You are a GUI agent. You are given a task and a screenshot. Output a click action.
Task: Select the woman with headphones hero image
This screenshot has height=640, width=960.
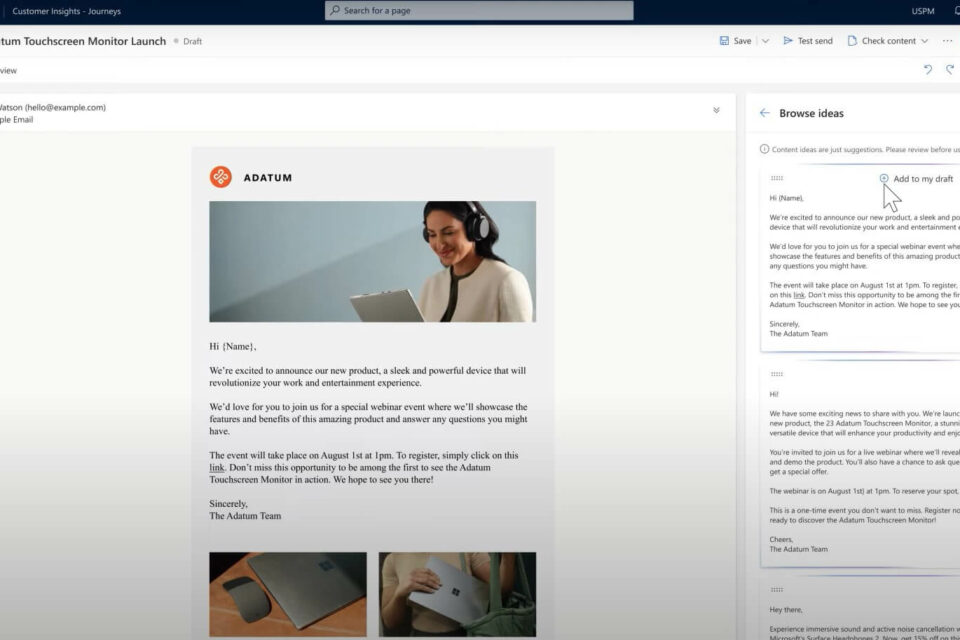pyautogui.click(x=372, y=261)
